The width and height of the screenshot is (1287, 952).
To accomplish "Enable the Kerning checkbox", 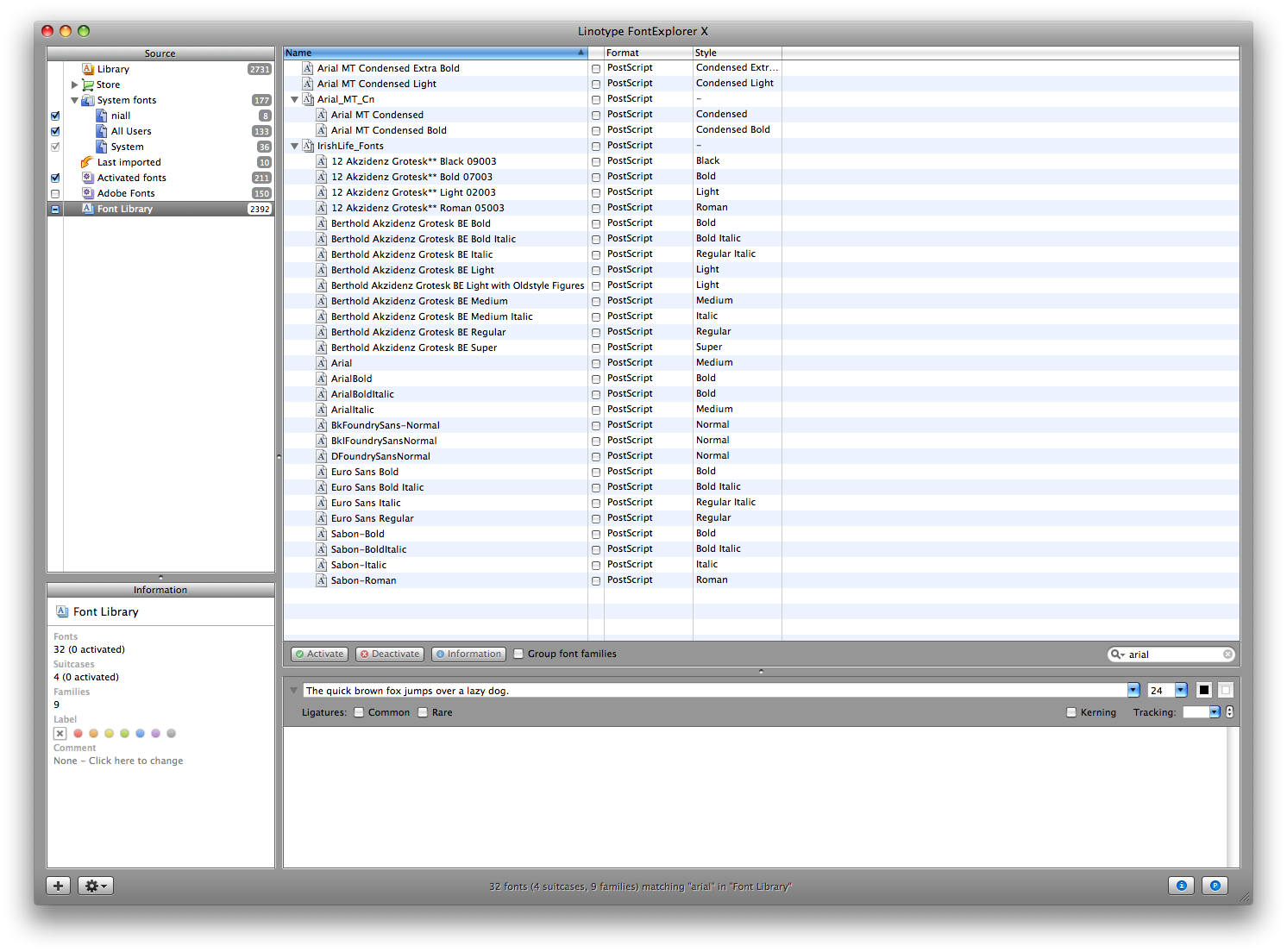I will (x=1071, y=712).
